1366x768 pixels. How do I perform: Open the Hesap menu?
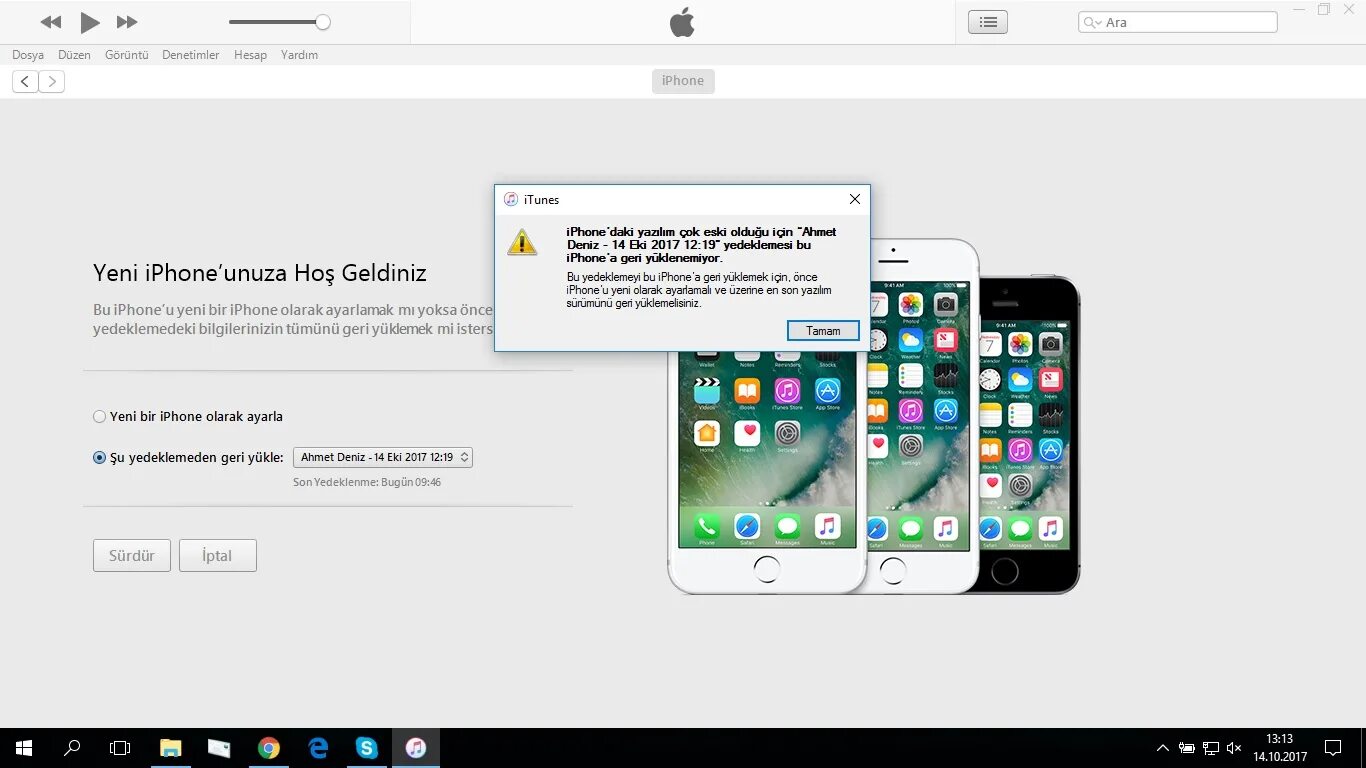click(x=250, y=55)
